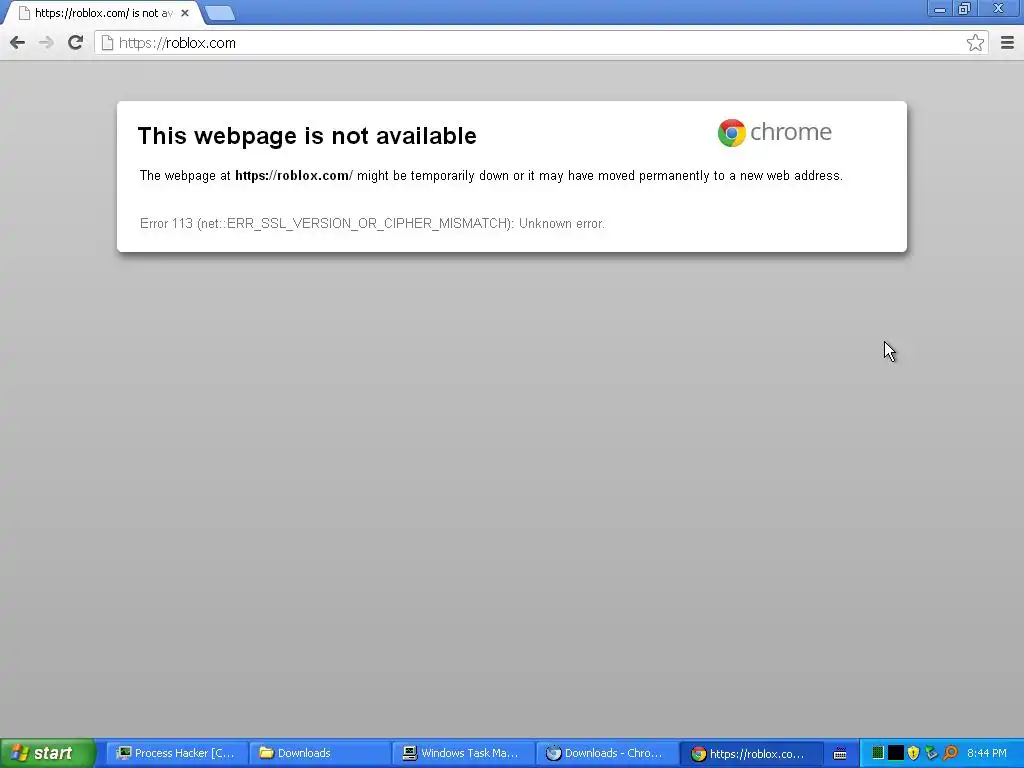
Task: Open the yellow security shield tray icon
Action: click(x=914, y=753)
